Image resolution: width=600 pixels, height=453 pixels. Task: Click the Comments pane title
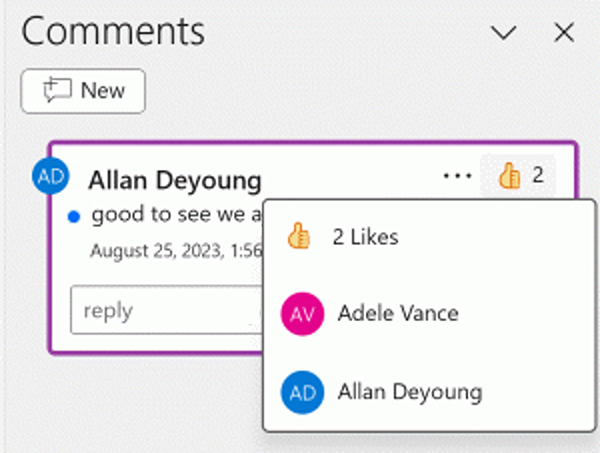(113, 32)
